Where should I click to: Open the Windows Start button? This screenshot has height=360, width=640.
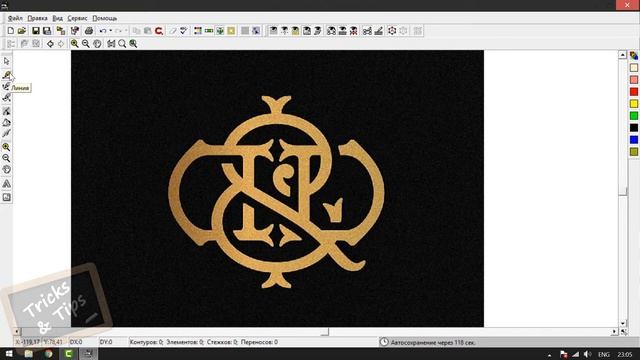pos(8,354)
